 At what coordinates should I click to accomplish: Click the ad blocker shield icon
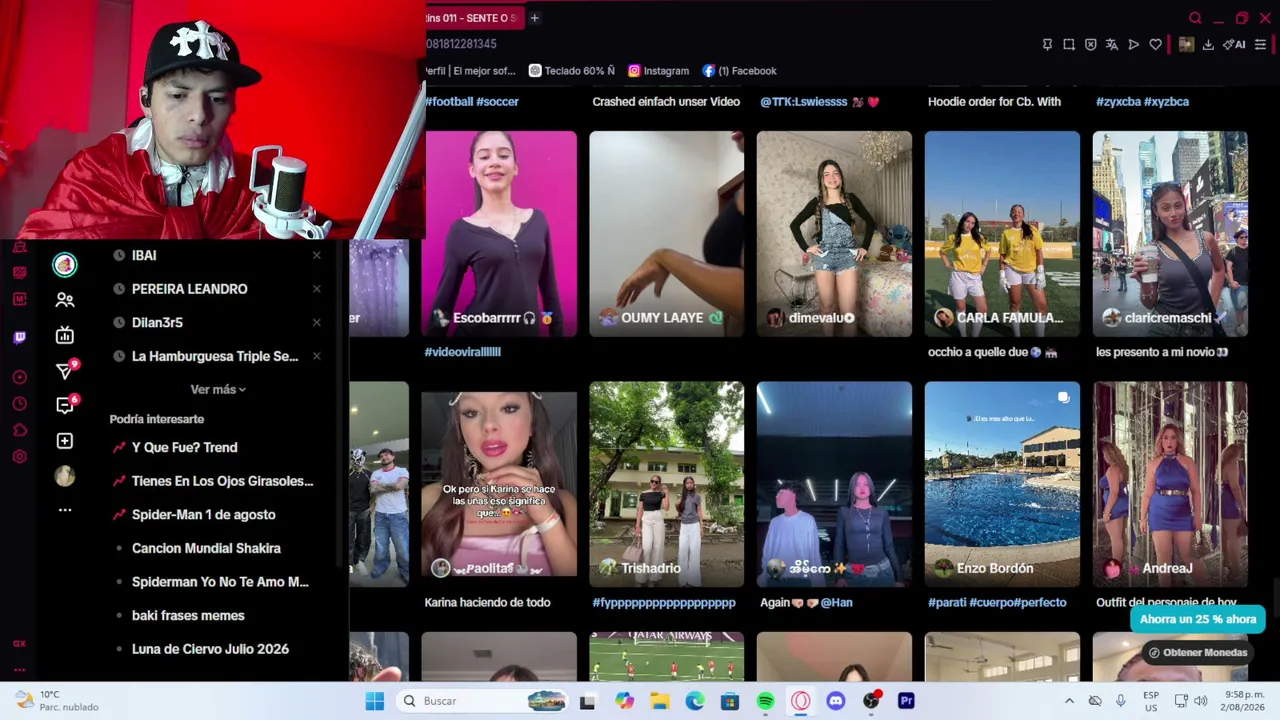(x=1091, y=44)
